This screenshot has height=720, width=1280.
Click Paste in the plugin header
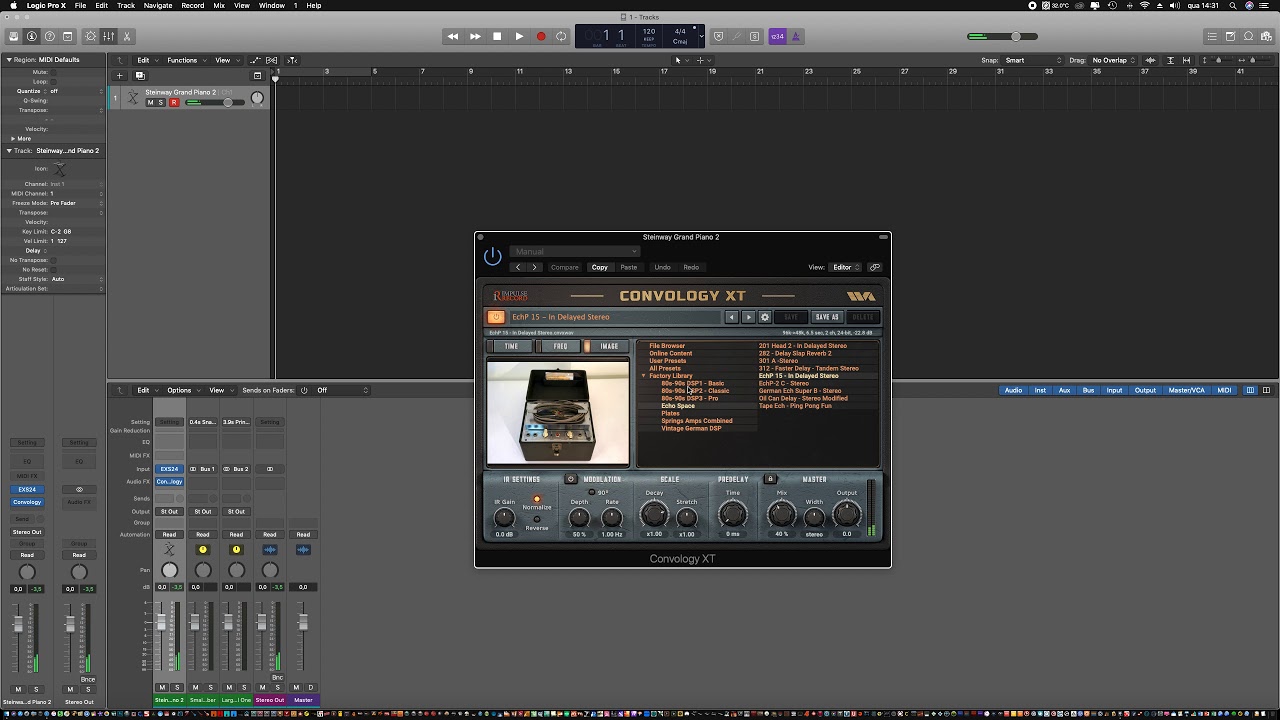pyautogui.click(x=629, y=267)
